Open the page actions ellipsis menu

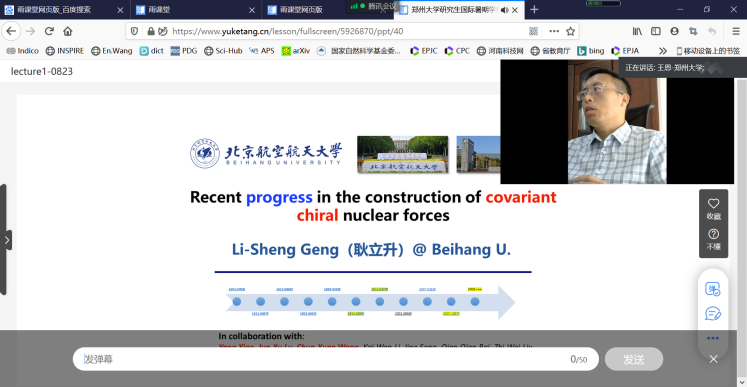(554, 31)
